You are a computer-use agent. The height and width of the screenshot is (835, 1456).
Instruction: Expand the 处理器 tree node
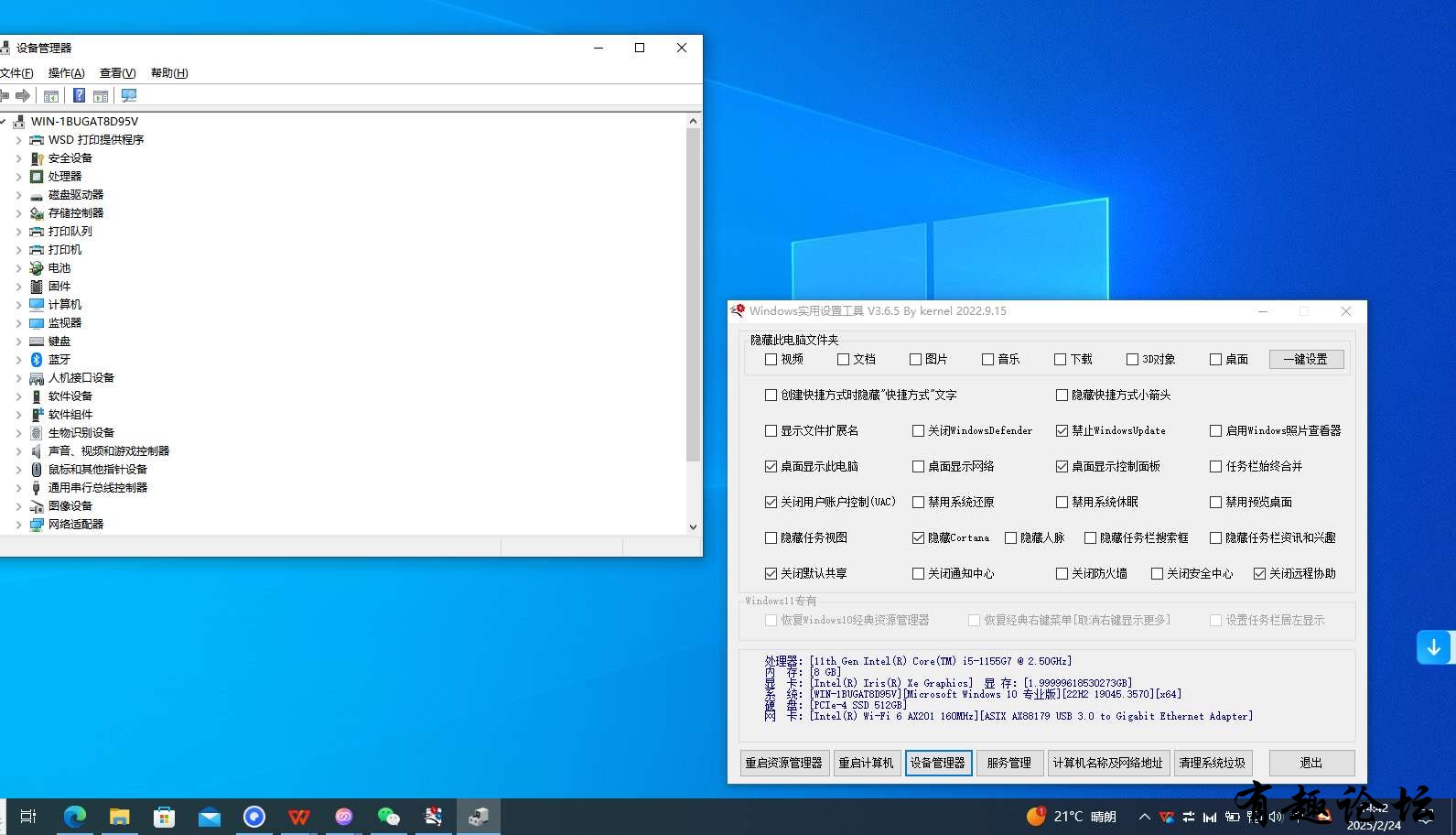click(x=18, y=176)
